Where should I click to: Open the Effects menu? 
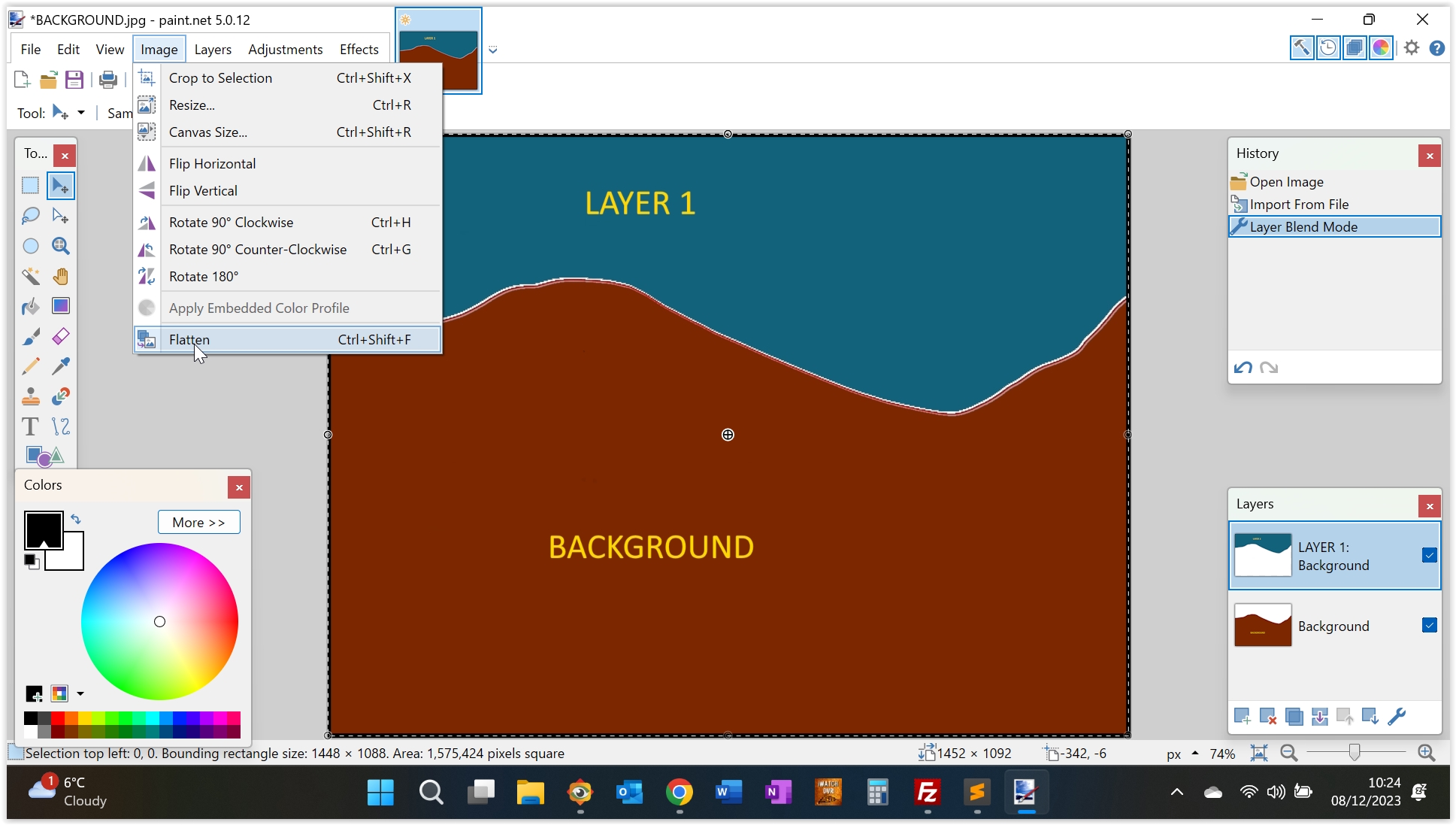[x=359, y=49]
